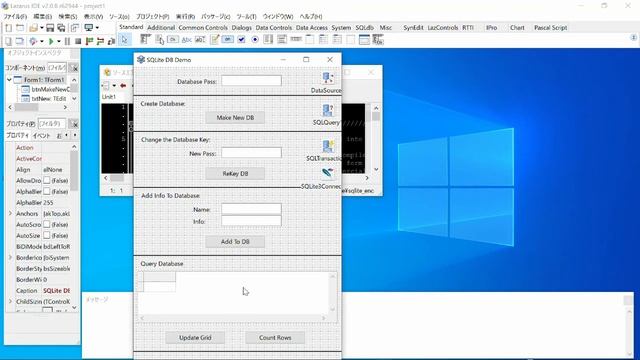Switch to the Data Access palette tab
Viewport: 640px width, 360px height.
pyautogui.click(x=311, y=28)
